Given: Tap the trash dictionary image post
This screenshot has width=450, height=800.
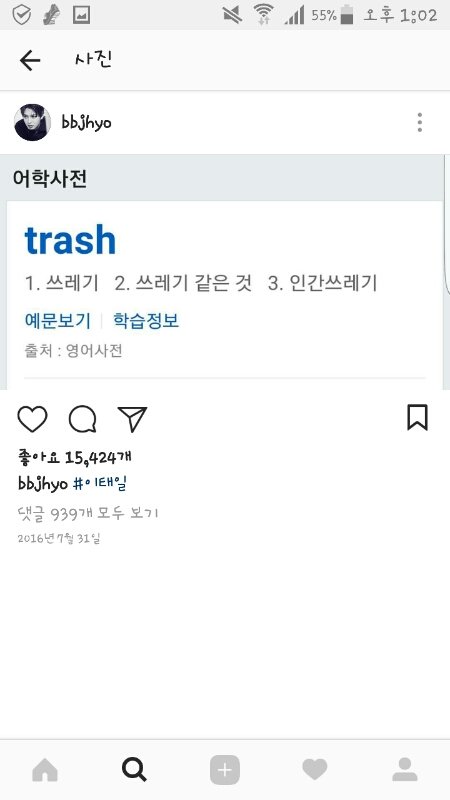Looking at the screenshot, I should tap(225, 272).
